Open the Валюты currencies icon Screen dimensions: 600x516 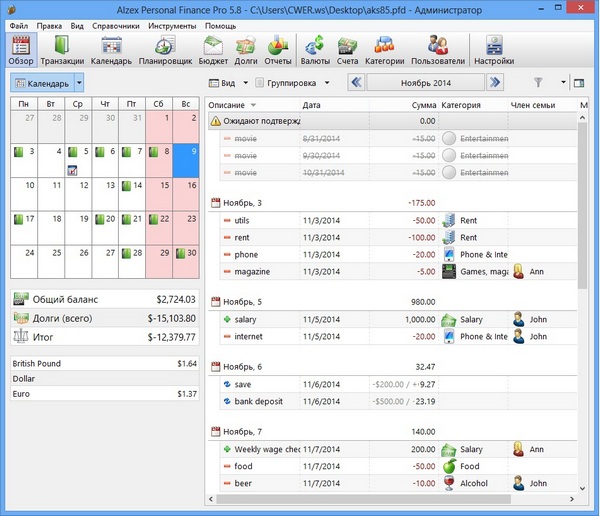(x=315, y=49)
